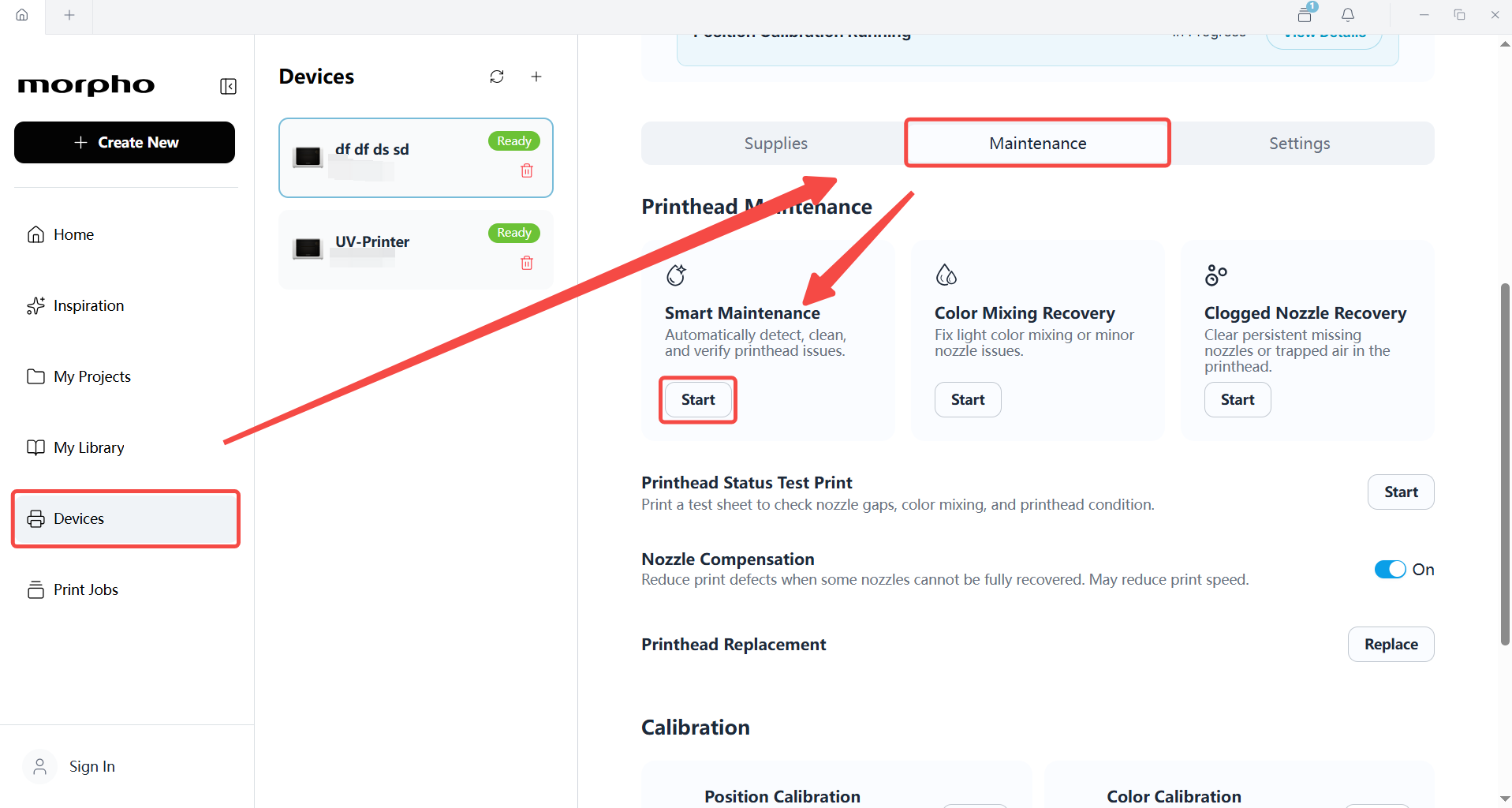Click the scroll up arrow
1512x808 pixels.
tap(1505, 44)
